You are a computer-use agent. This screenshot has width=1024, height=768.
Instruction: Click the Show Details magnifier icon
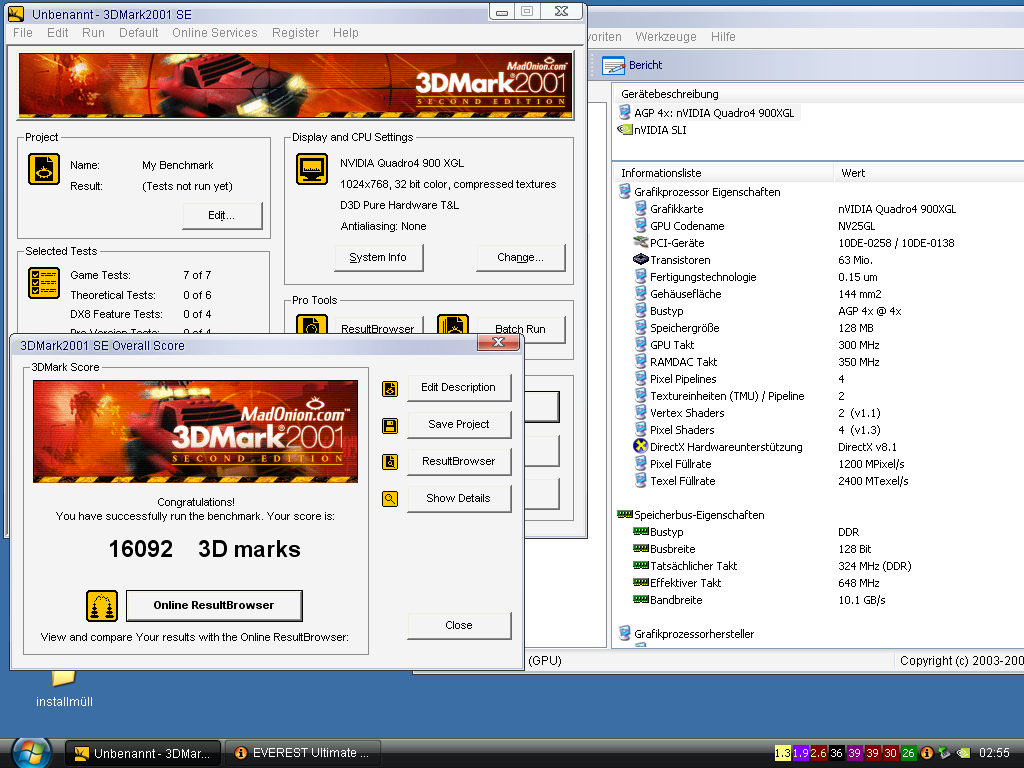pos(390,500)
